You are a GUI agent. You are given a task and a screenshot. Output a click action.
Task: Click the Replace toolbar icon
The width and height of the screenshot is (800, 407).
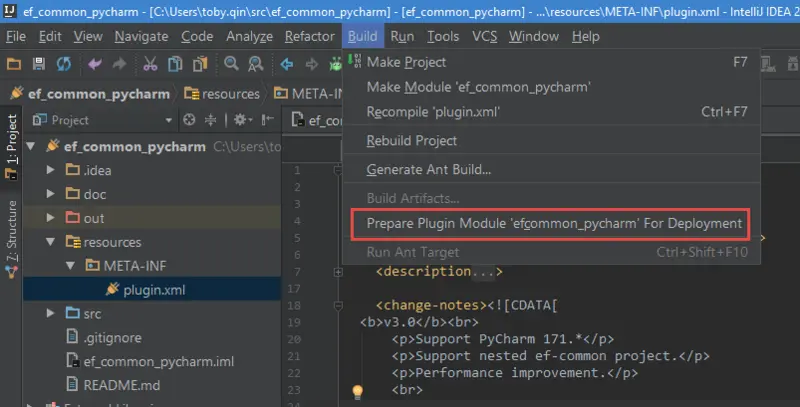[256, 64]
